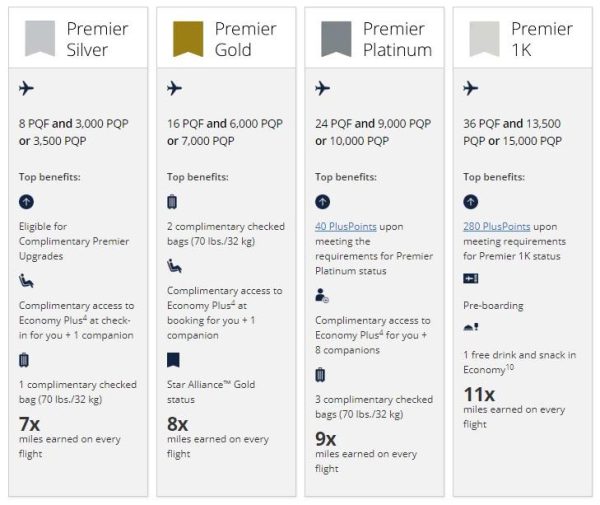
Task: Click the Premier 1K badge swatch
Action: point(483,37)
